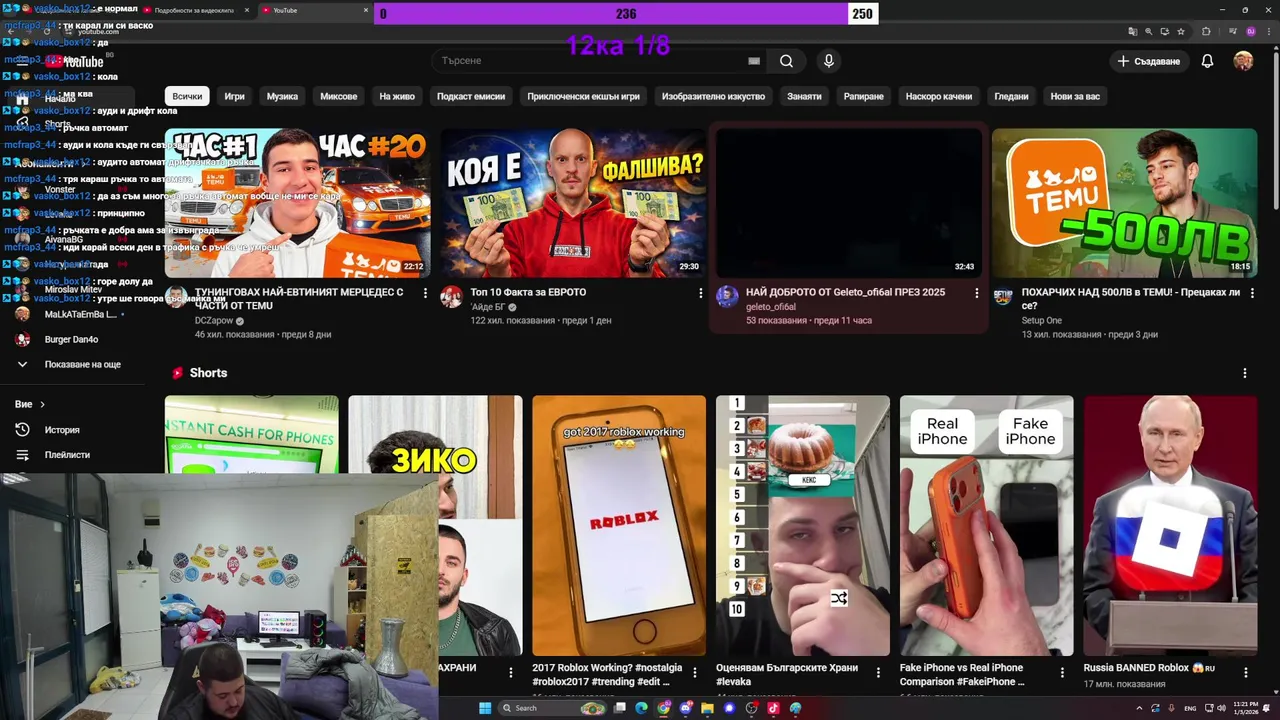
Task: Open the 2017 Roblox Working short
Action: (619, 525)
